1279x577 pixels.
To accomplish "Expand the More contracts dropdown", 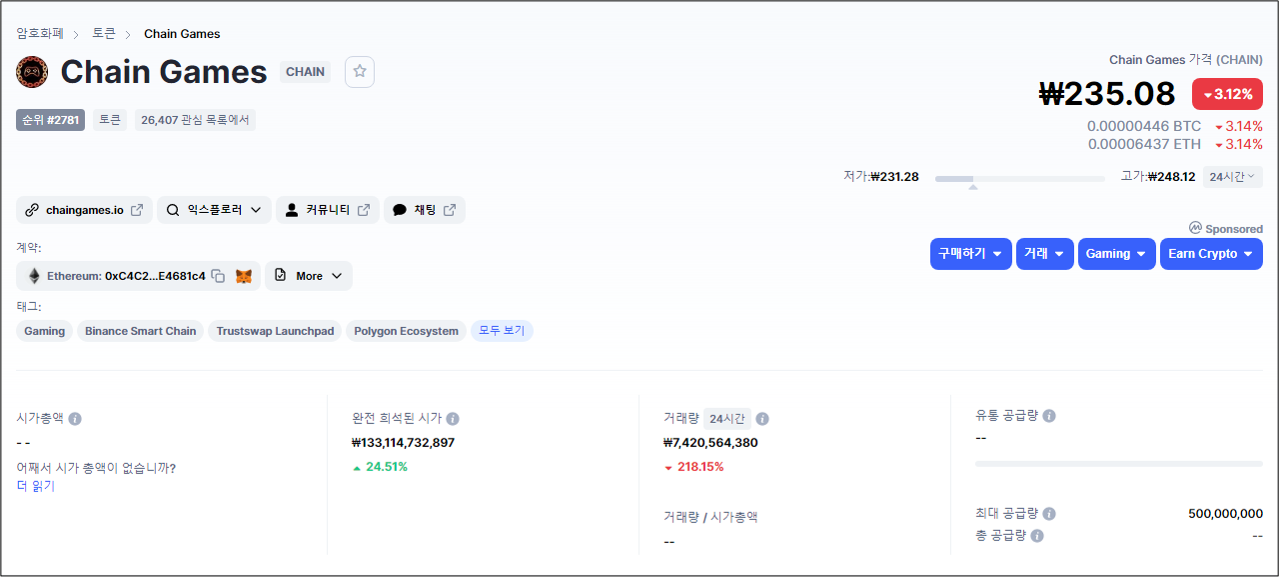I will (x=309, y=276).
